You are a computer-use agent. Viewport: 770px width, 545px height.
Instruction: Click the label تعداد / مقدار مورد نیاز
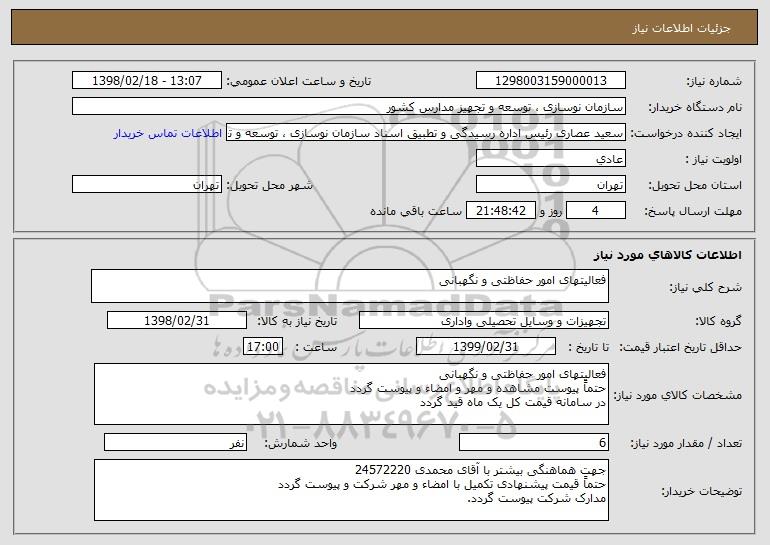(x=686, y=443)
